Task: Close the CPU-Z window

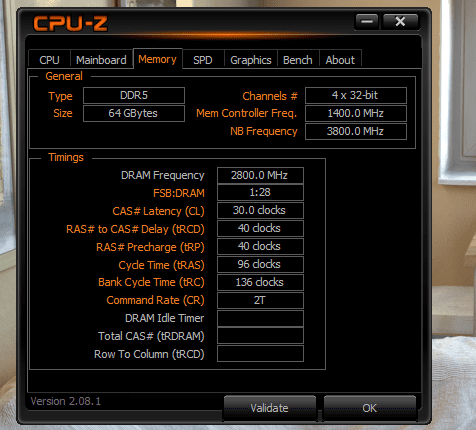Action: point(400,22)
